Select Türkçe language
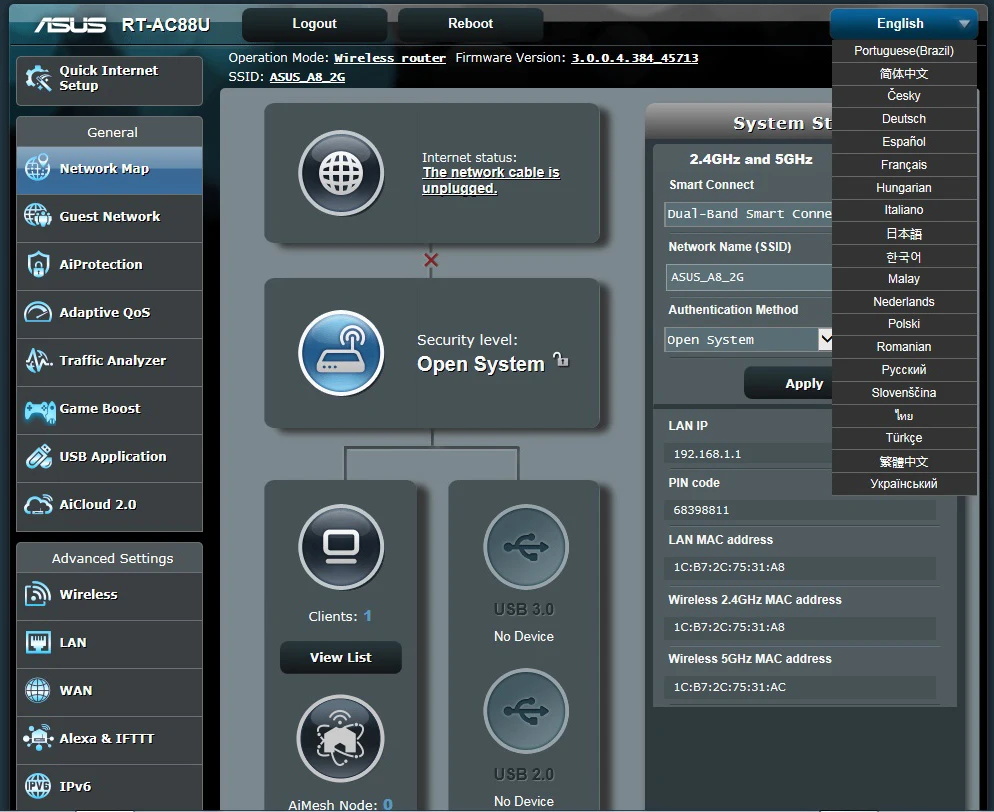This screenshot has width=994, height=812. pos(904,438)
